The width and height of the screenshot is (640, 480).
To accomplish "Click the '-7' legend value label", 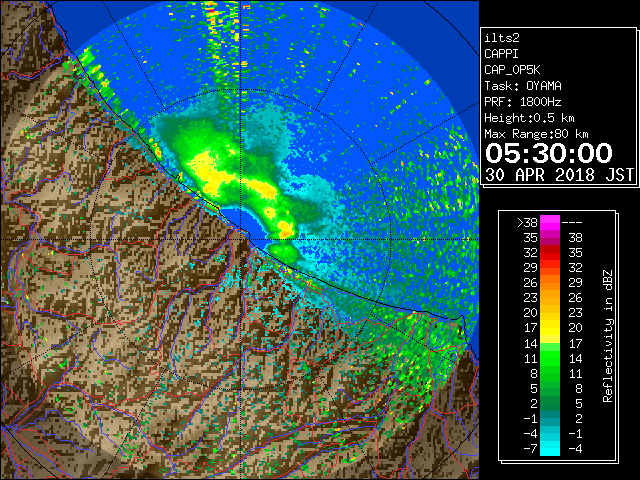I will click(530, 449).
